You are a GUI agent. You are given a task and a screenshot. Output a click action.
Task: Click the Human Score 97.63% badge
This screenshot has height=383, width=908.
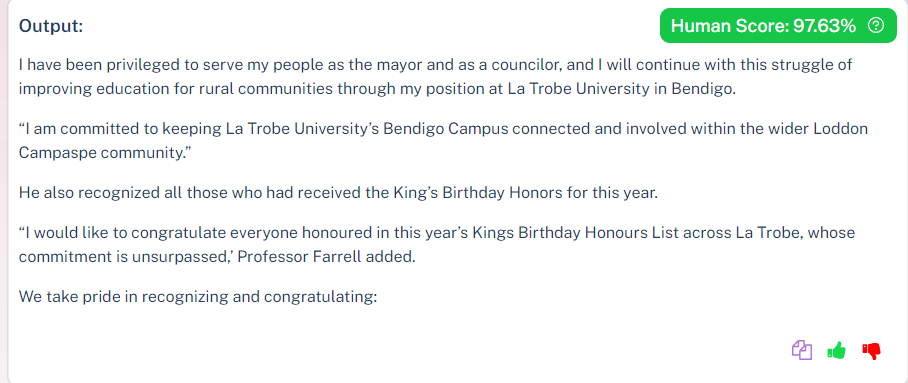(778, 25)
